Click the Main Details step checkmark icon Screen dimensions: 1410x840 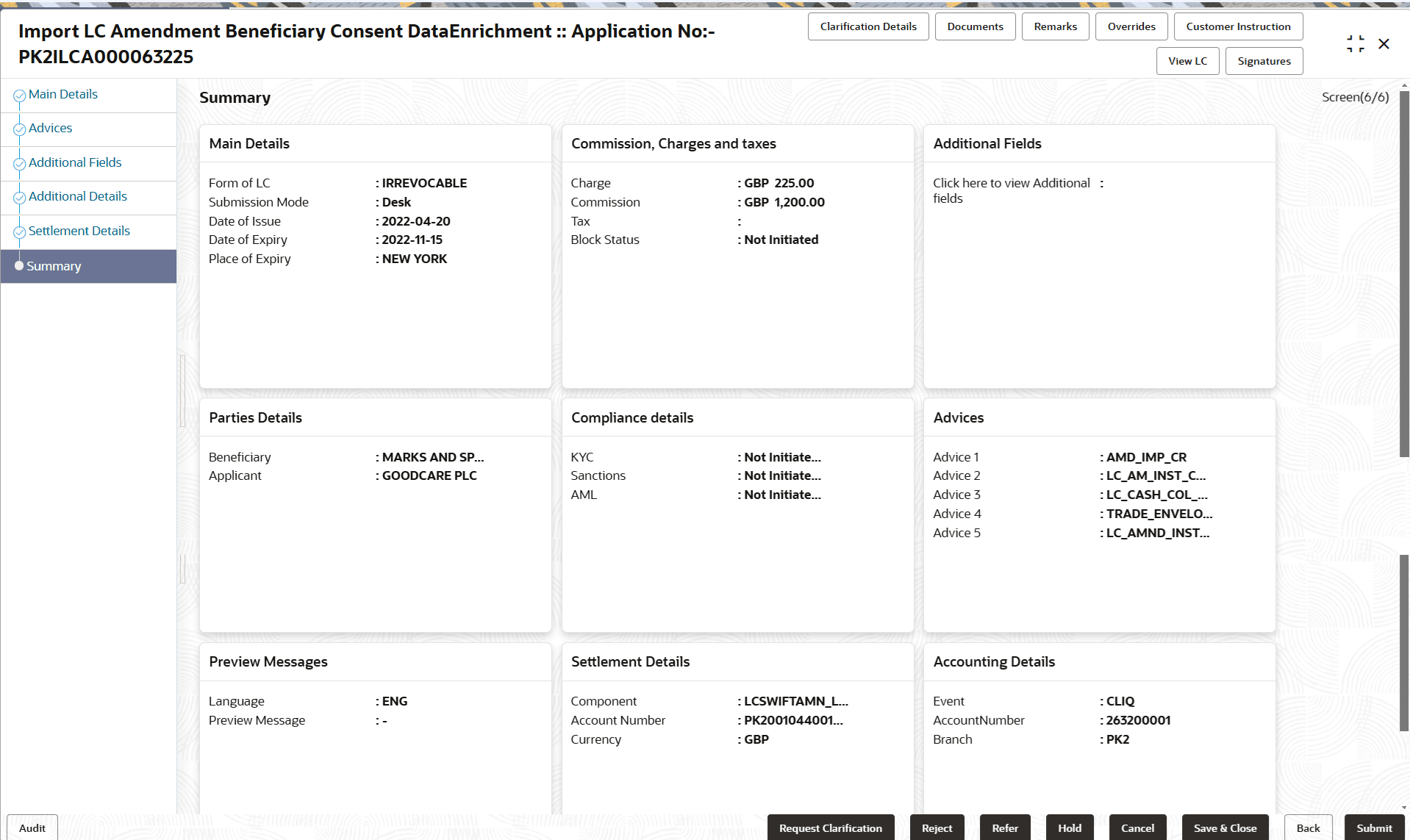(20, 96)
